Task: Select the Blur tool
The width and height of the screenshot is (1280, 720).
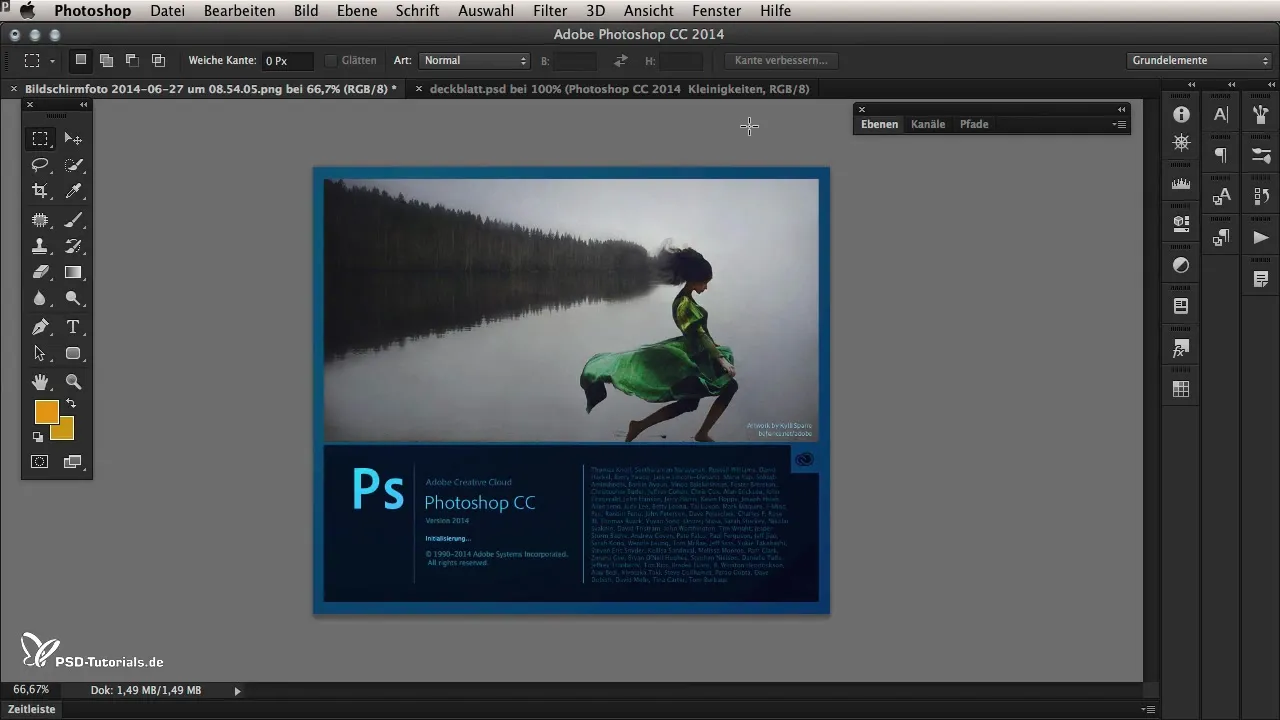Action: (40, 298)
